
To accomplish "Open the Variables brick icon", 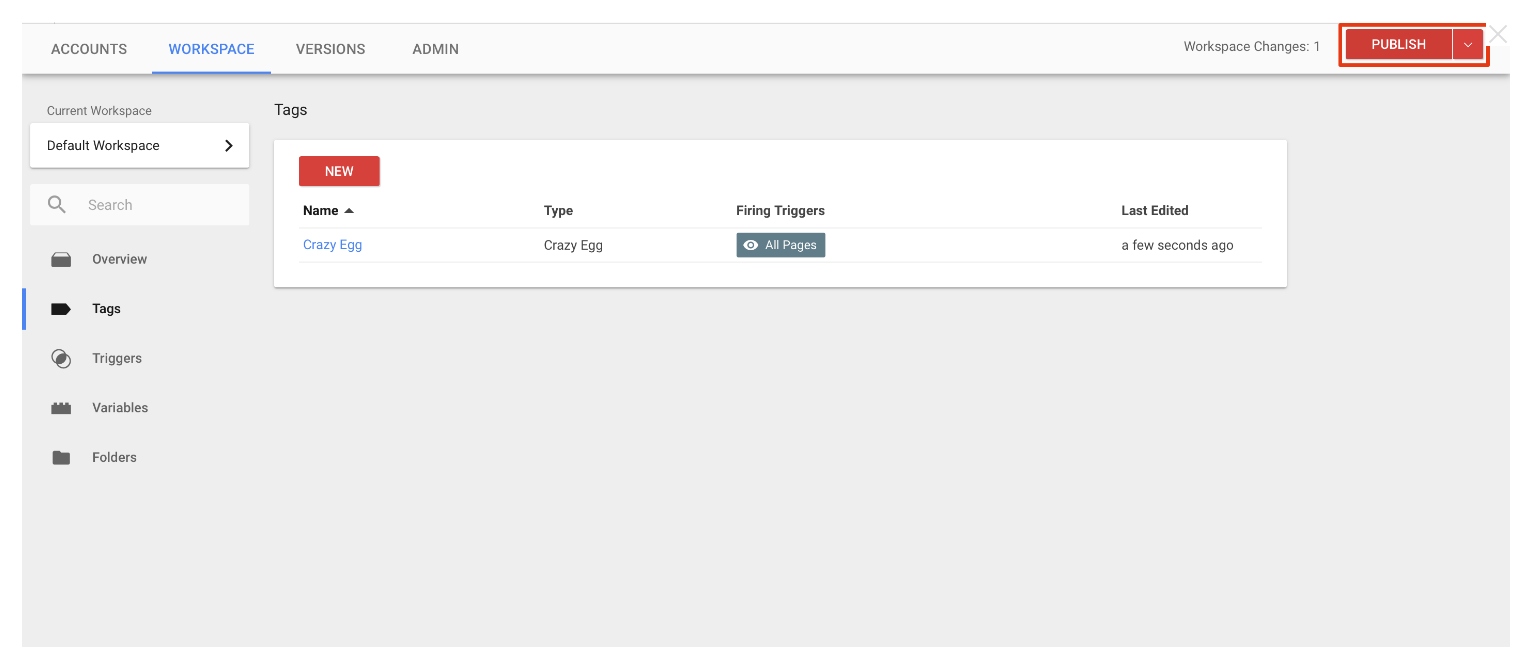I will pos(61,408).
